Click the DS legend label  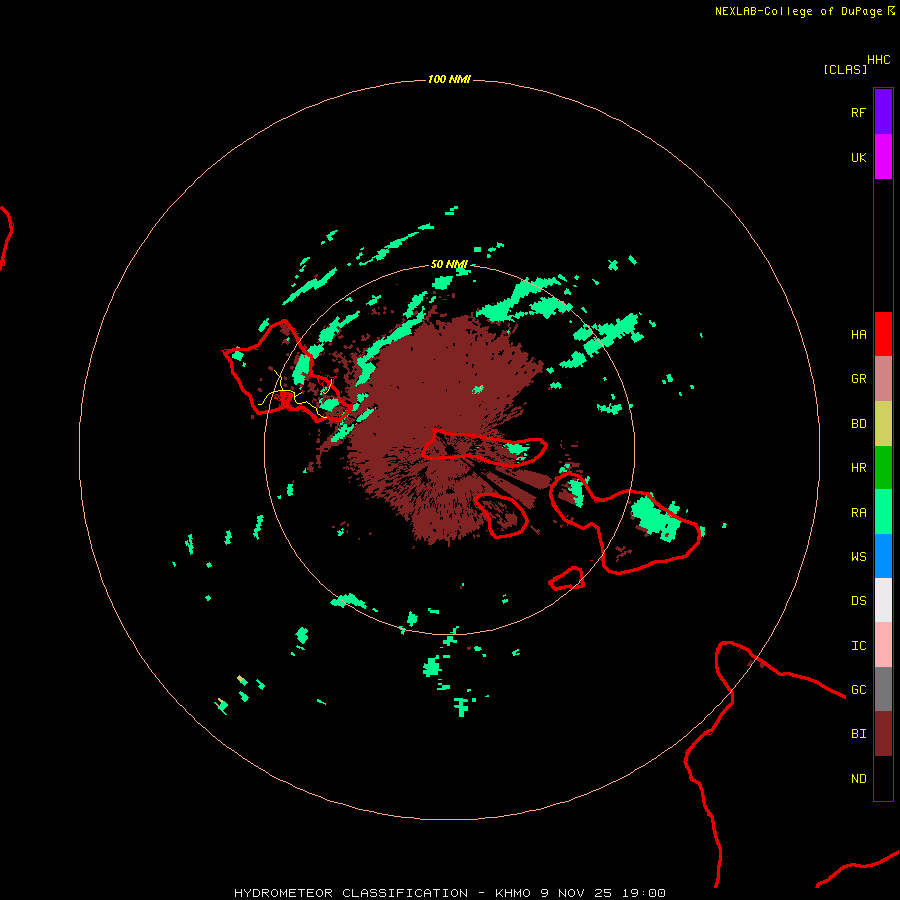pos(858,601)
